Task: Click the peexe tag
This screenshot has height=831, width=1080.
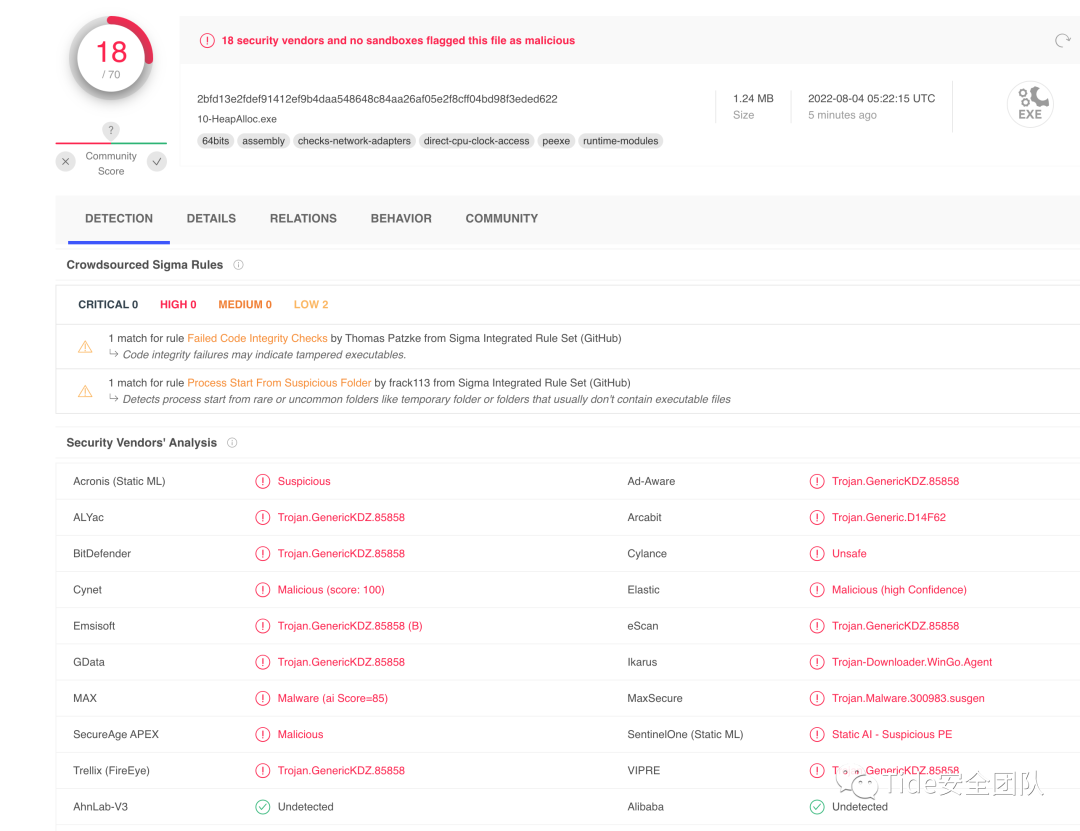Action: click(x=556, y=141)
